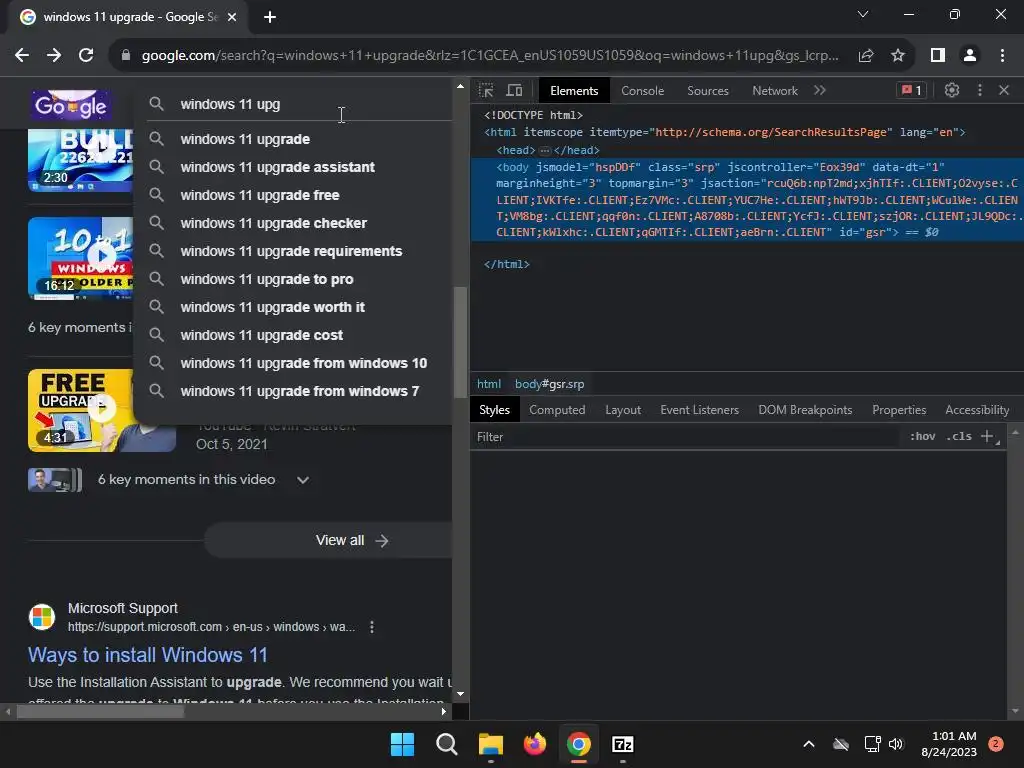Choose suggestion windows 11 upgrade worth it

[293, 307]
